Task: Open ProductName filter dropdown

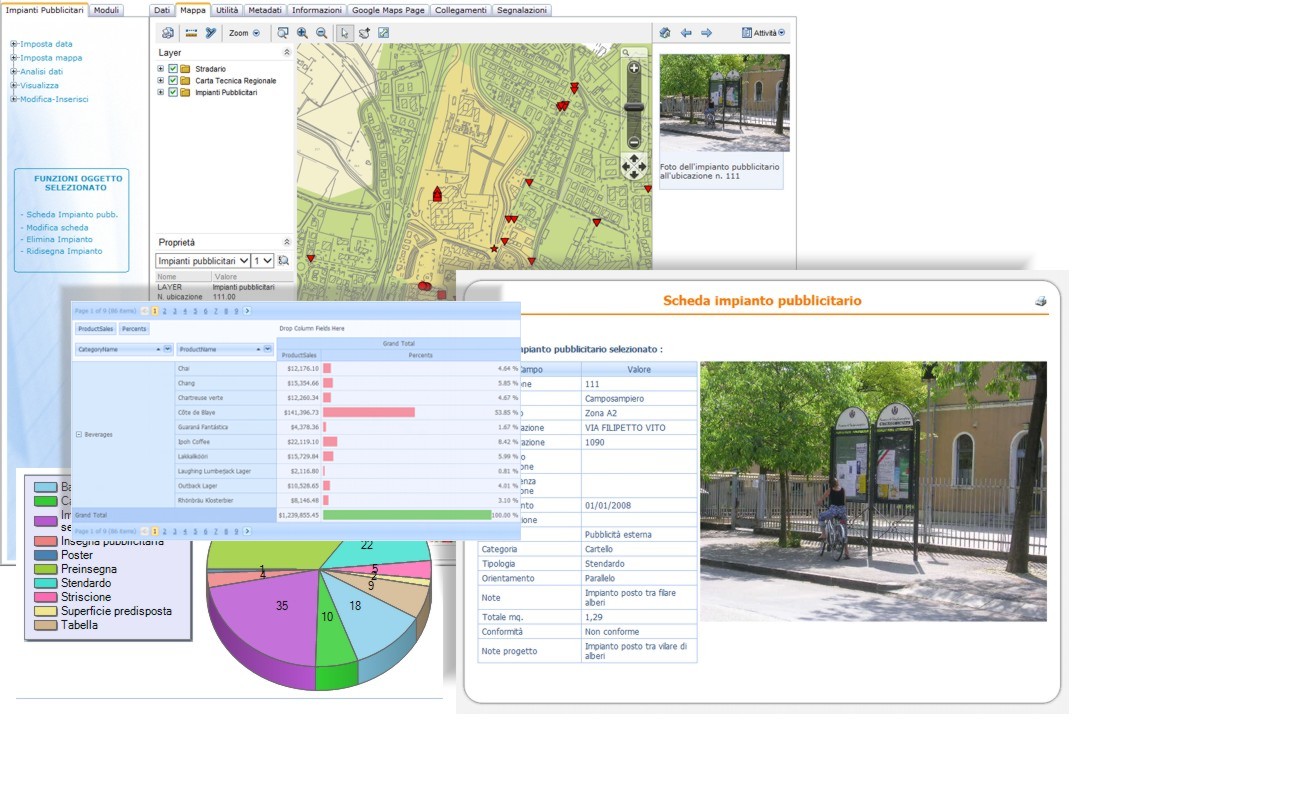Action: click(x=267, y=349)
